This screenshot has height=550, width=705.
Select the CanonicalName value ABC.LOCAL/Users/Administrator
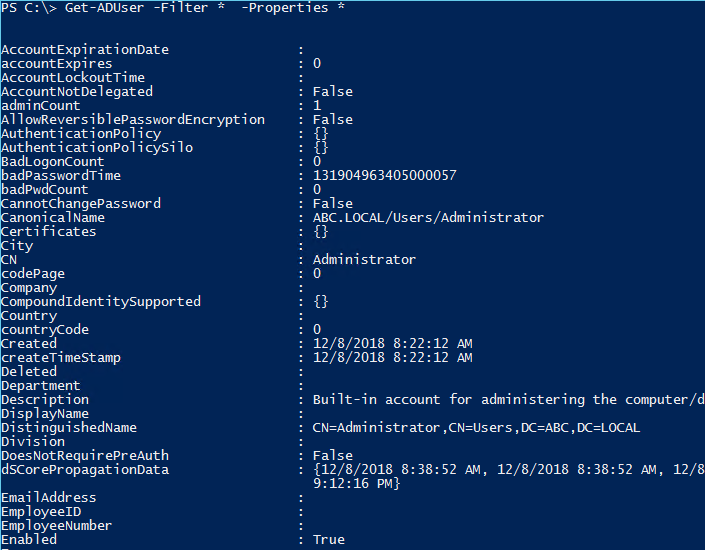coord(428,218)
